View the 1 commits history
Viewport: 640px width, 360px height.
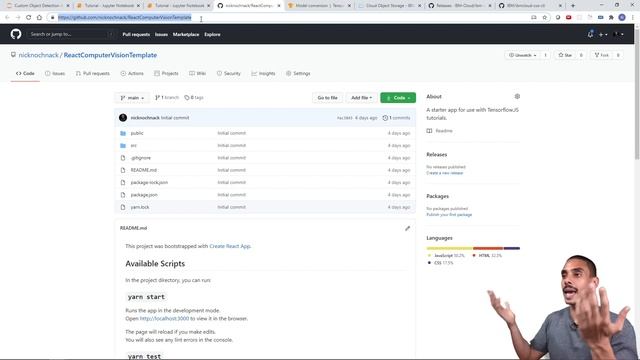pyautogui.click(x=396, y=118)
